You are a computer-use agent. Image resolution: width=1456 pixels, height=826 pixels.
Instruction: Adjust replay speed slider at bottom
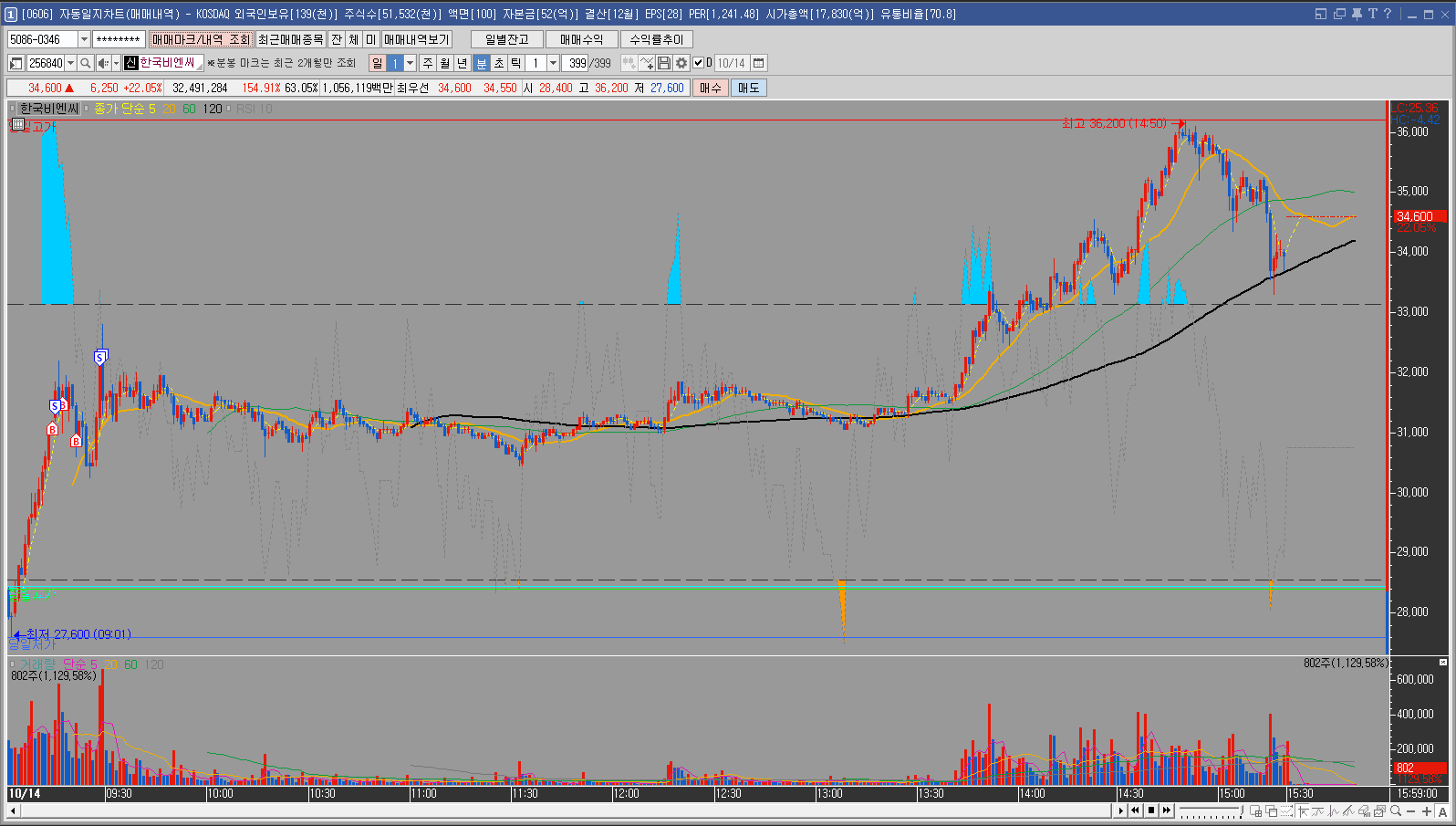(x=1212, y=810)
